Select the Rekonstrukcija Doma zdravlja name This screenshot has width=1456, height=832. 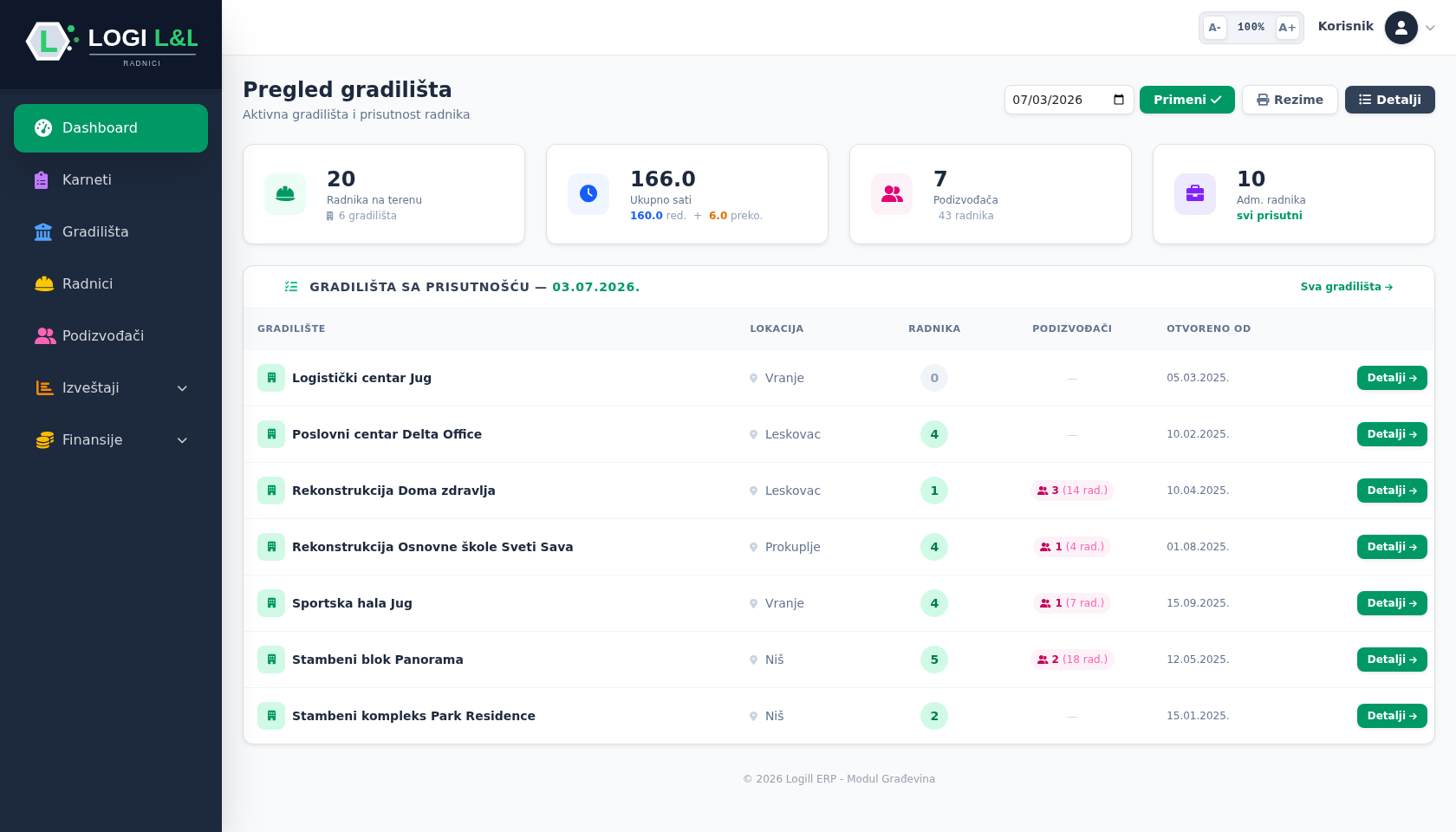[393, 491]
